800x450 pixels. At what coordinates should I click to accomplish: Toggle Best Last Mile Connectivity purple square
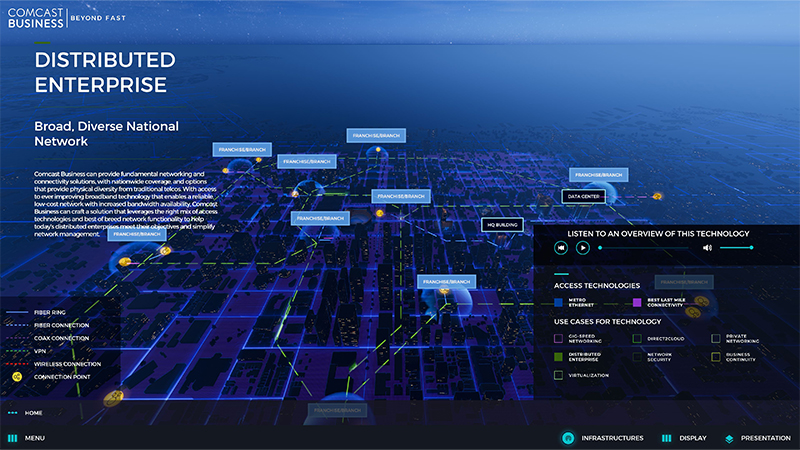pos(637,303)
